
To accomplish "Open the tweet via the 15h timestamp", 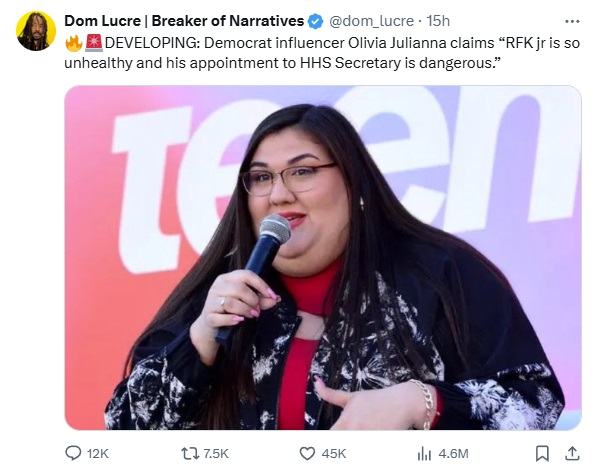I will pyautogui.click(x=438, y=21).
